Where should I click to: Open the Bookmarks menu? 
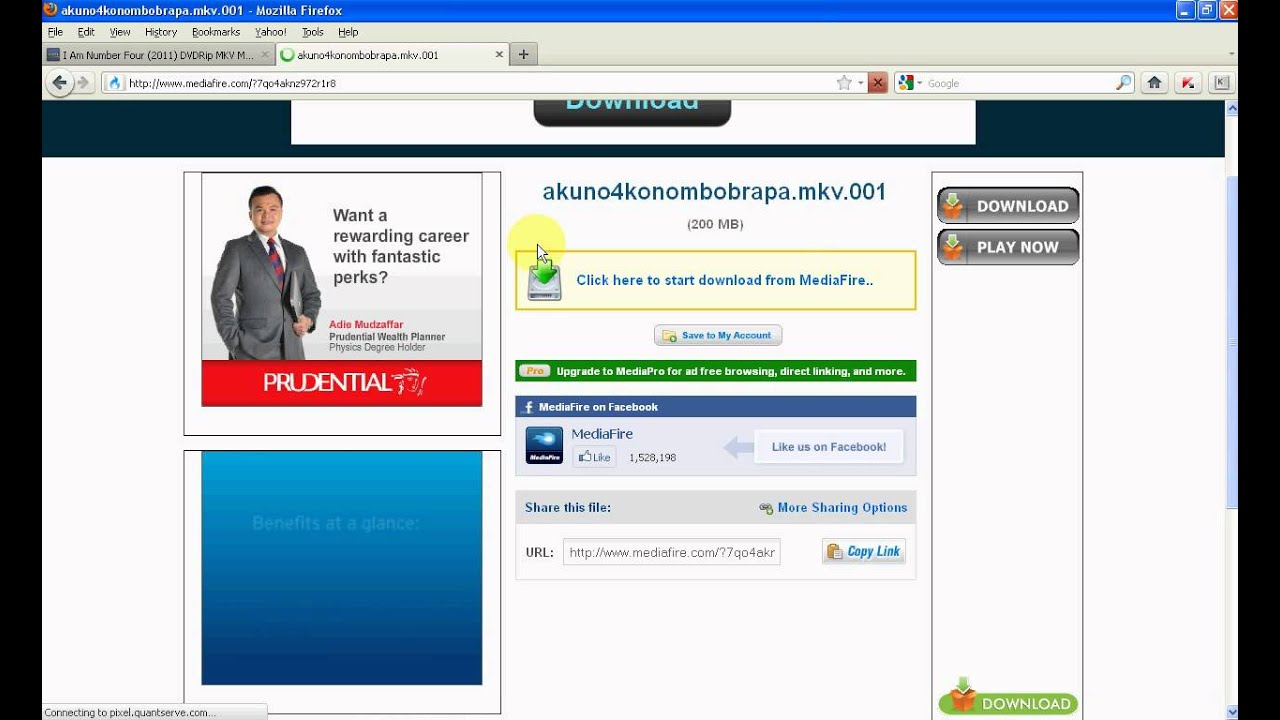216,32
